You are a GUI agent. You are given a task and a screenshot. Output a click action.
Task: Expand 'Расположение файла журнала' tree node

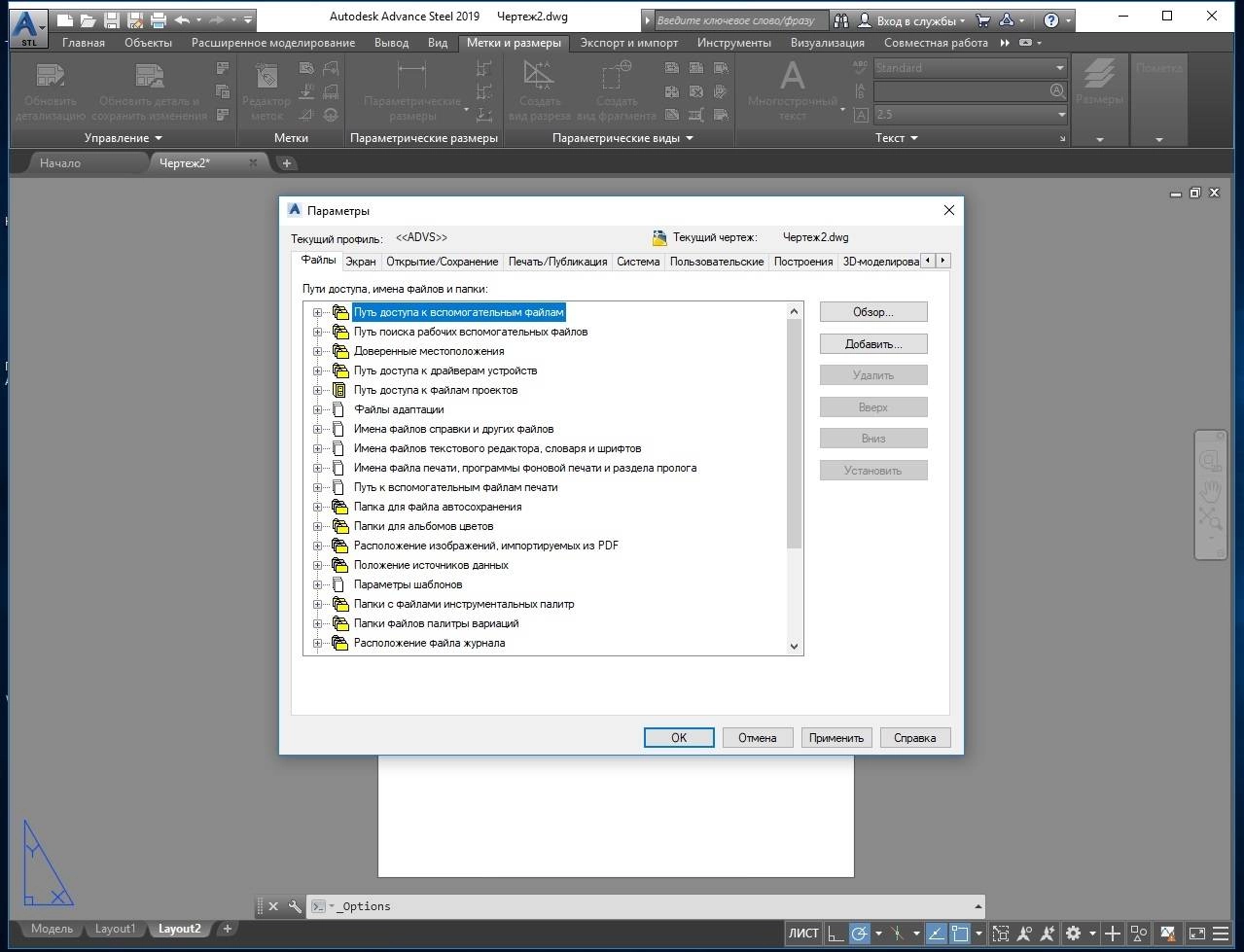click(x=317, y=644)
